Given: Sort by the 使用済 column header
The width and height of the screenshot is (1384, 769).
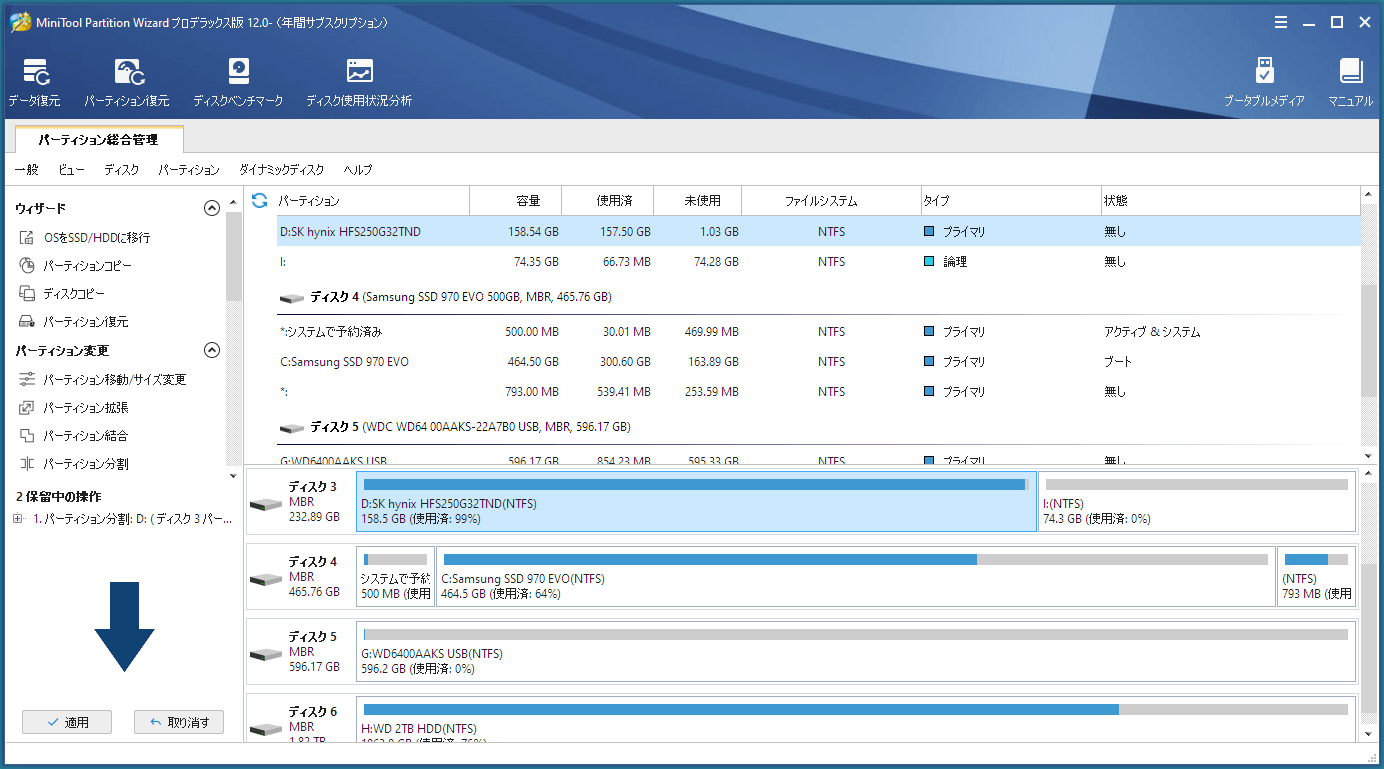Looking at the screenshot, I should (x=608, y=201).
